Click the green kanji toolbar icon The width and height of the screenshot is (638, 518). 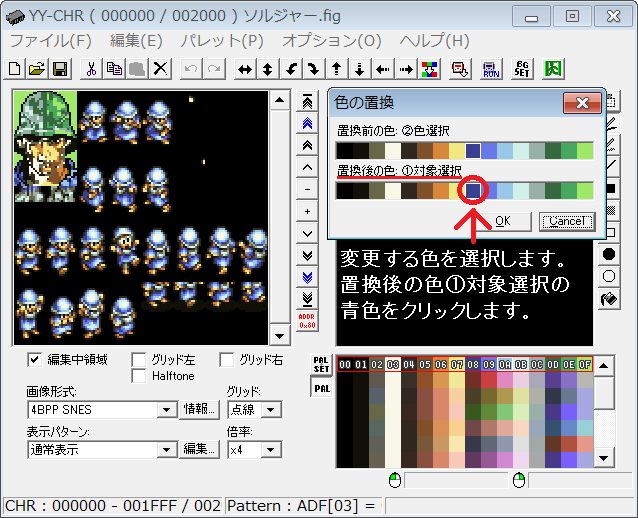click(x=553, y=69)
